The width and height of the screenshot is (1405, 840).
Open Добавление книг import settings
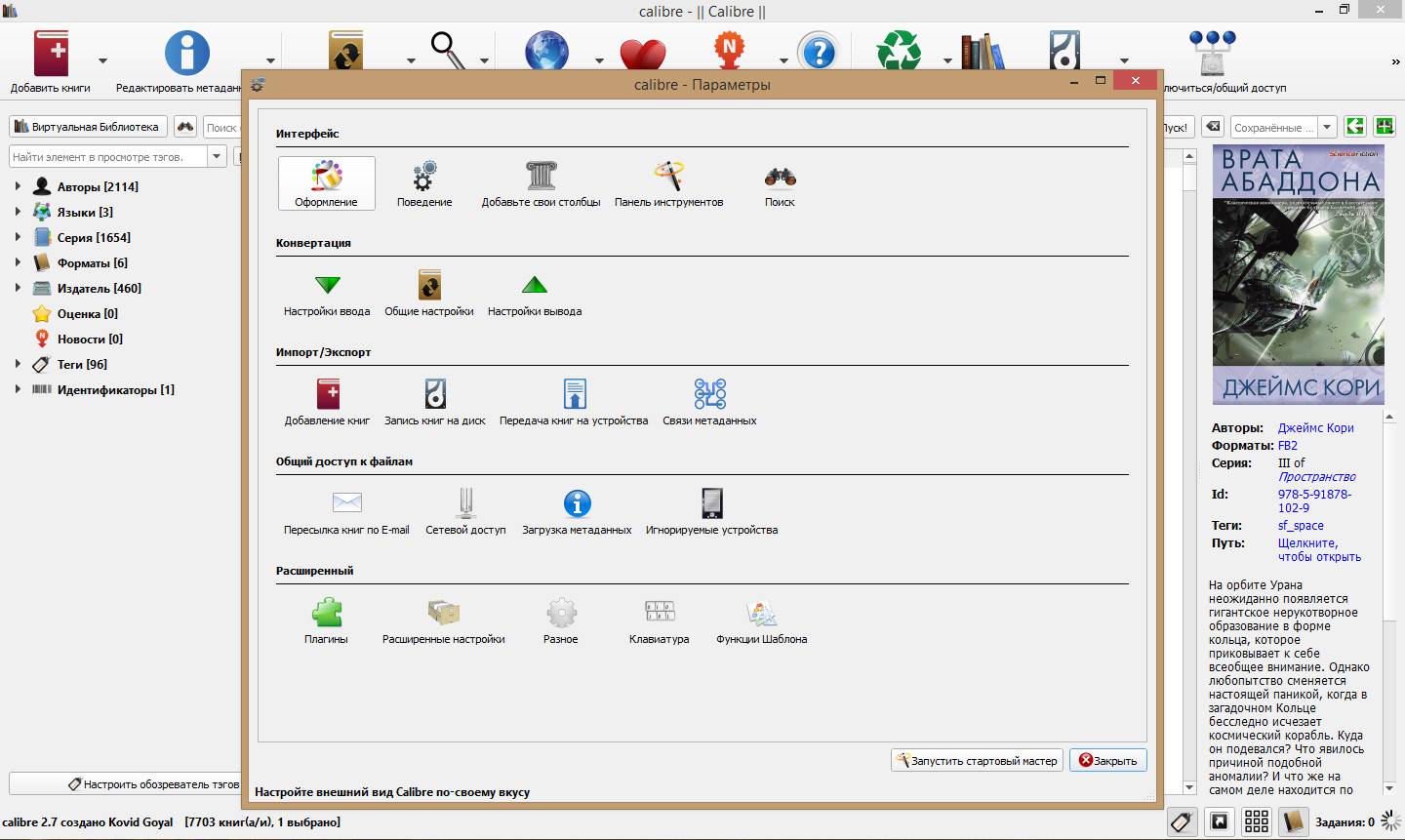[x=327, y=402]
